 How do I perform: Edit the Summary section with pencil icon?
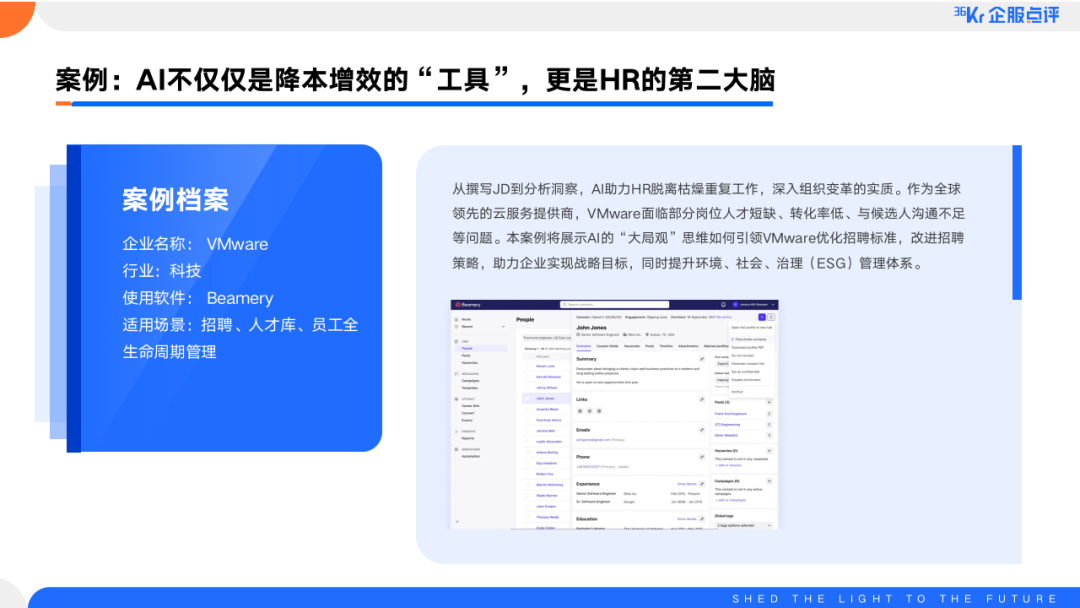(702, 359)
